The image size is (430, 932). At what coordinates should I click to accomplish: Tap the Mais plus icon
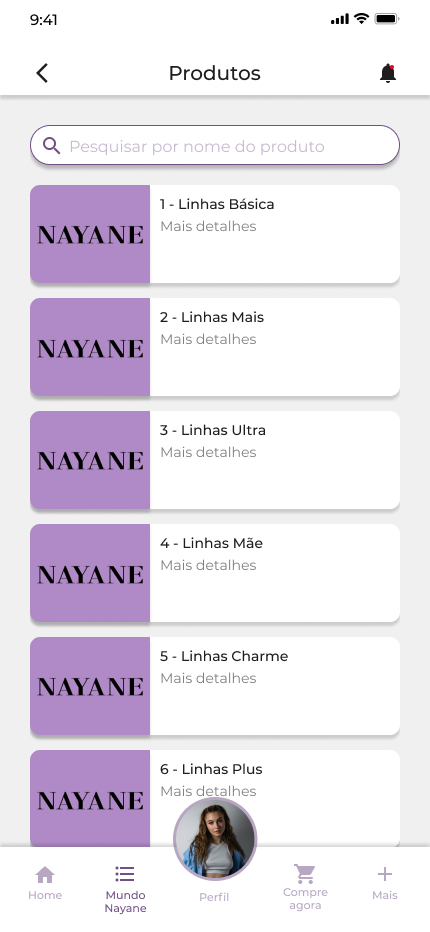(385, 874)
